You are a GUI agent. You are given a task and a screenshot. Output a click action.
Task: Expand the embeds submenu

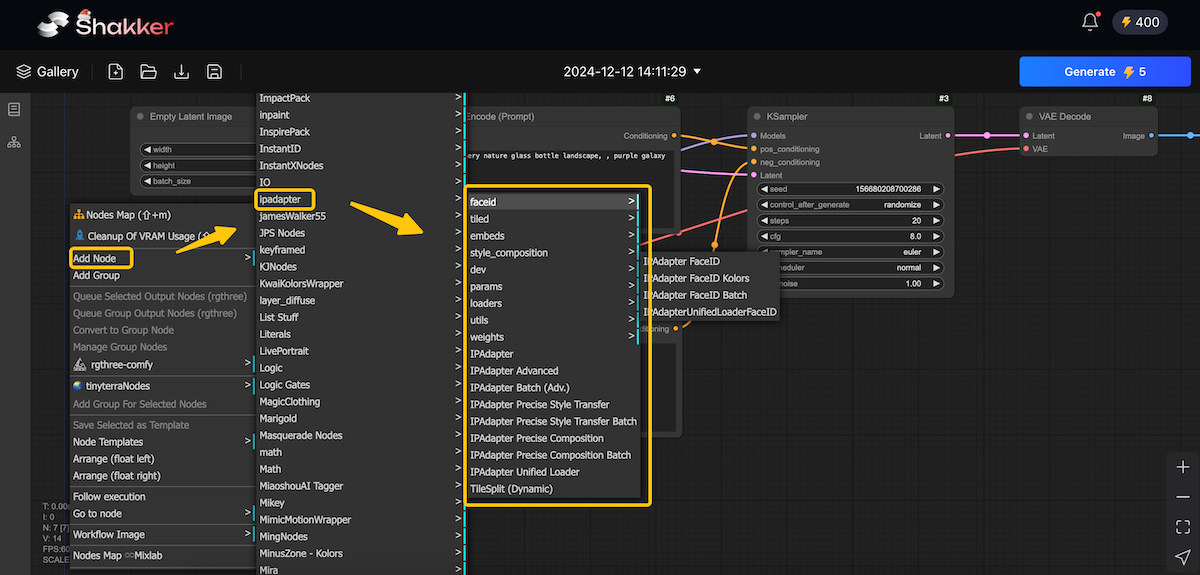coord(553,236)
